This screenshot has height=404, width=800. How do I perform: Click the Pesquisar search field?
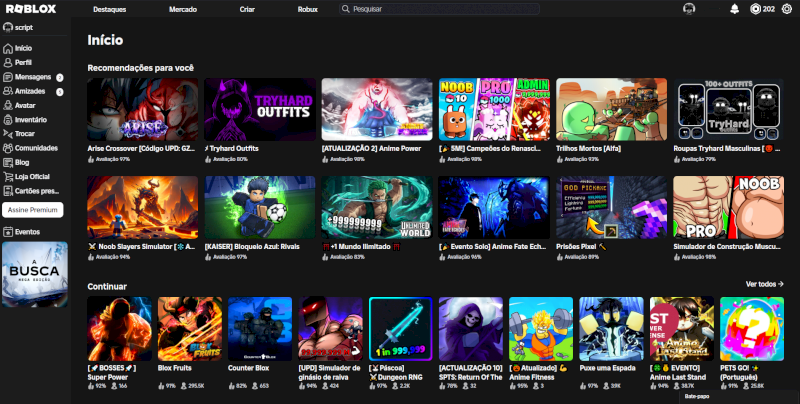coord(440,9)
